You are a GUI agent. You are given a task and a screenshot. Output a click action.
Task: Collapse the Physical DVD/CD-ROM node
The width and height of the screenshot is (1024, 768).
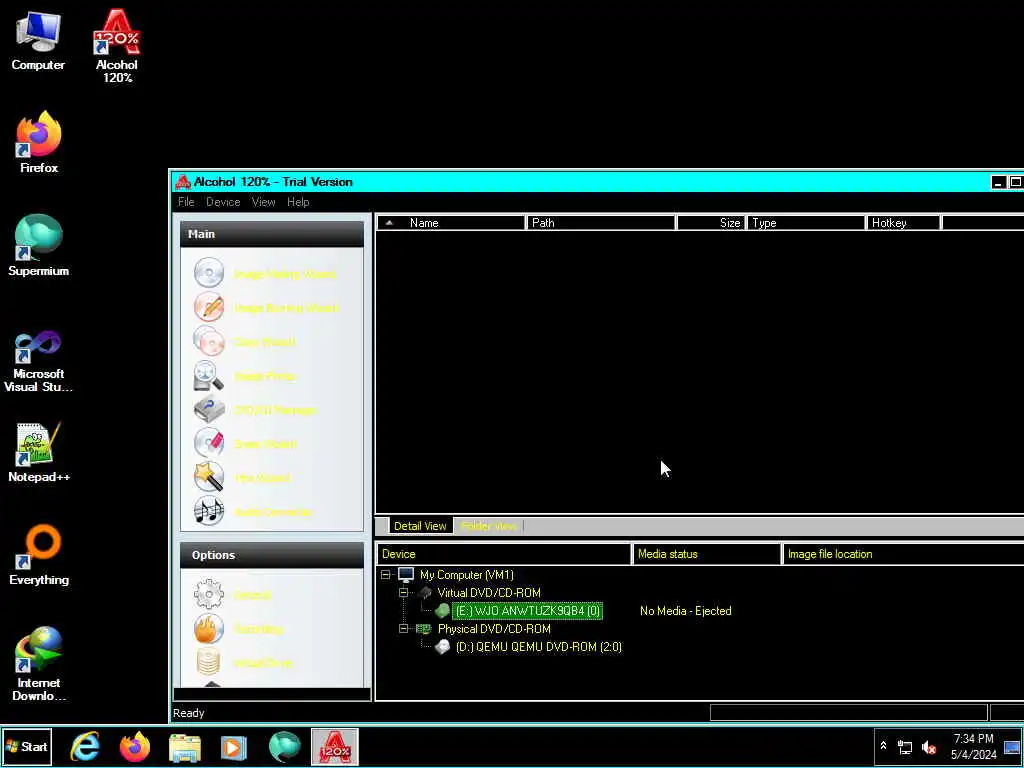pos(404,628)
